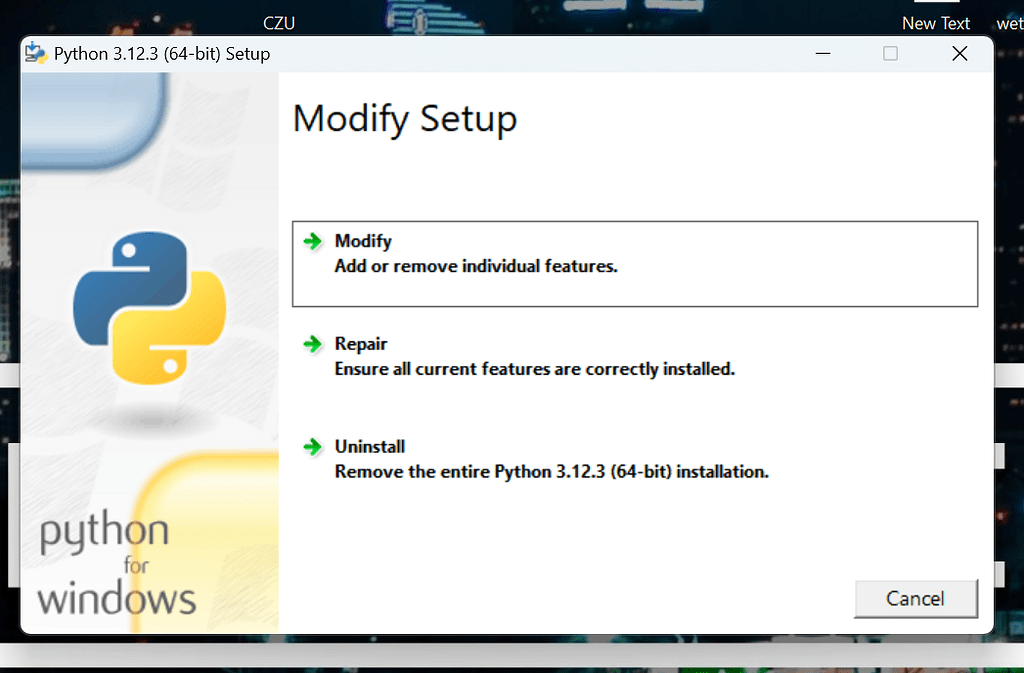Viewport: 1024px width, 673px height.
Task: Click the Repair option's description text
Action: 535,368
